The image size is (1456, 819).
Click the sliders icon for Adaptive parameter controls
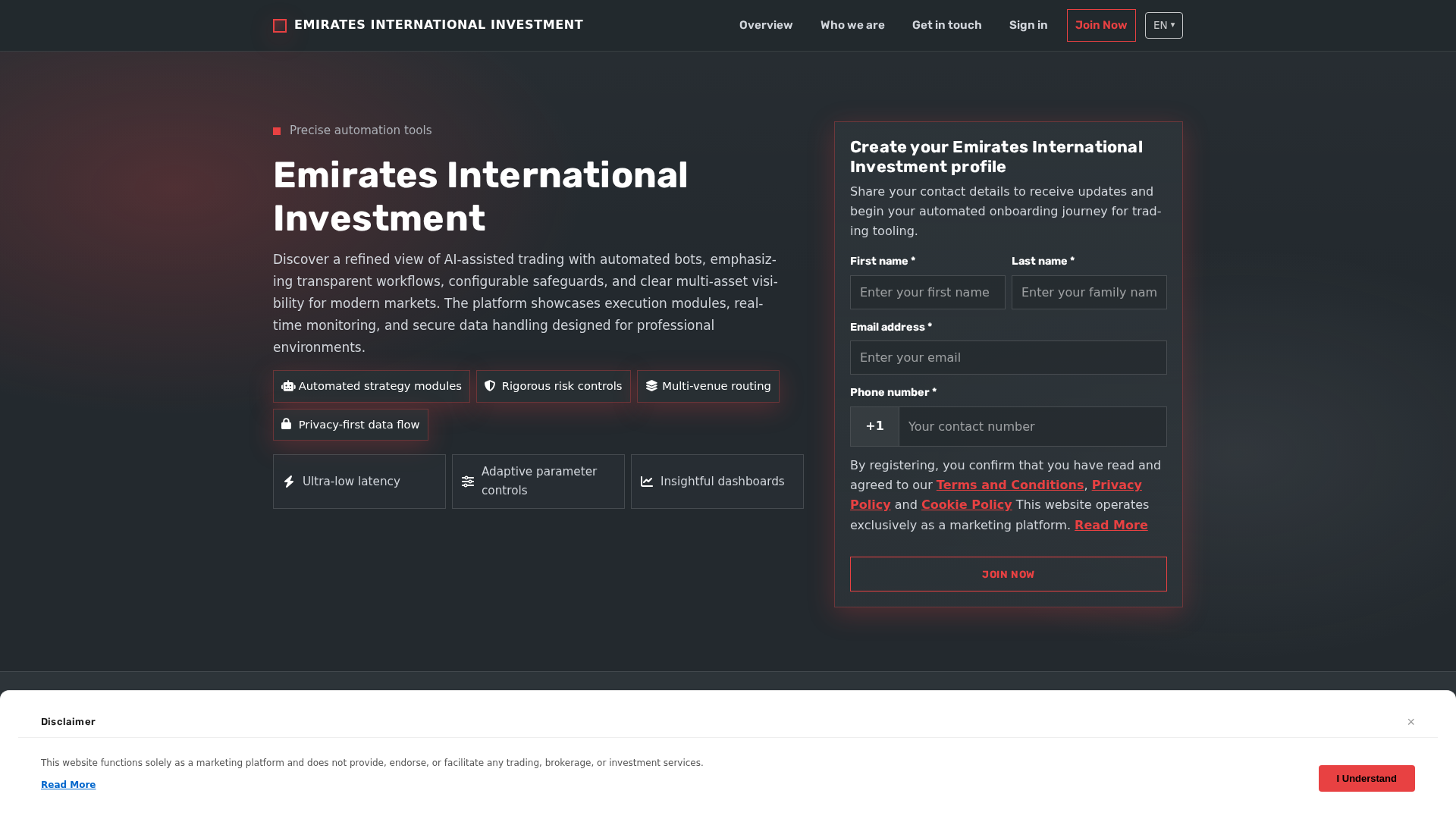point(468,482)
